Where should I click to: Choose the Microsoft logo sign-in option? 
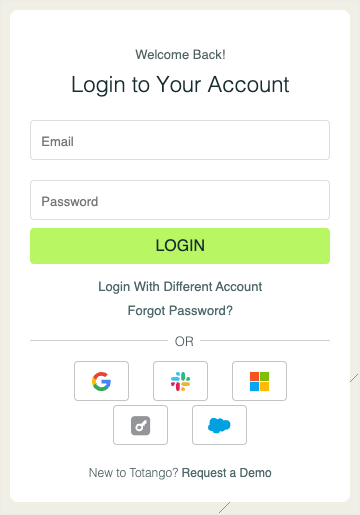point(259,381)
